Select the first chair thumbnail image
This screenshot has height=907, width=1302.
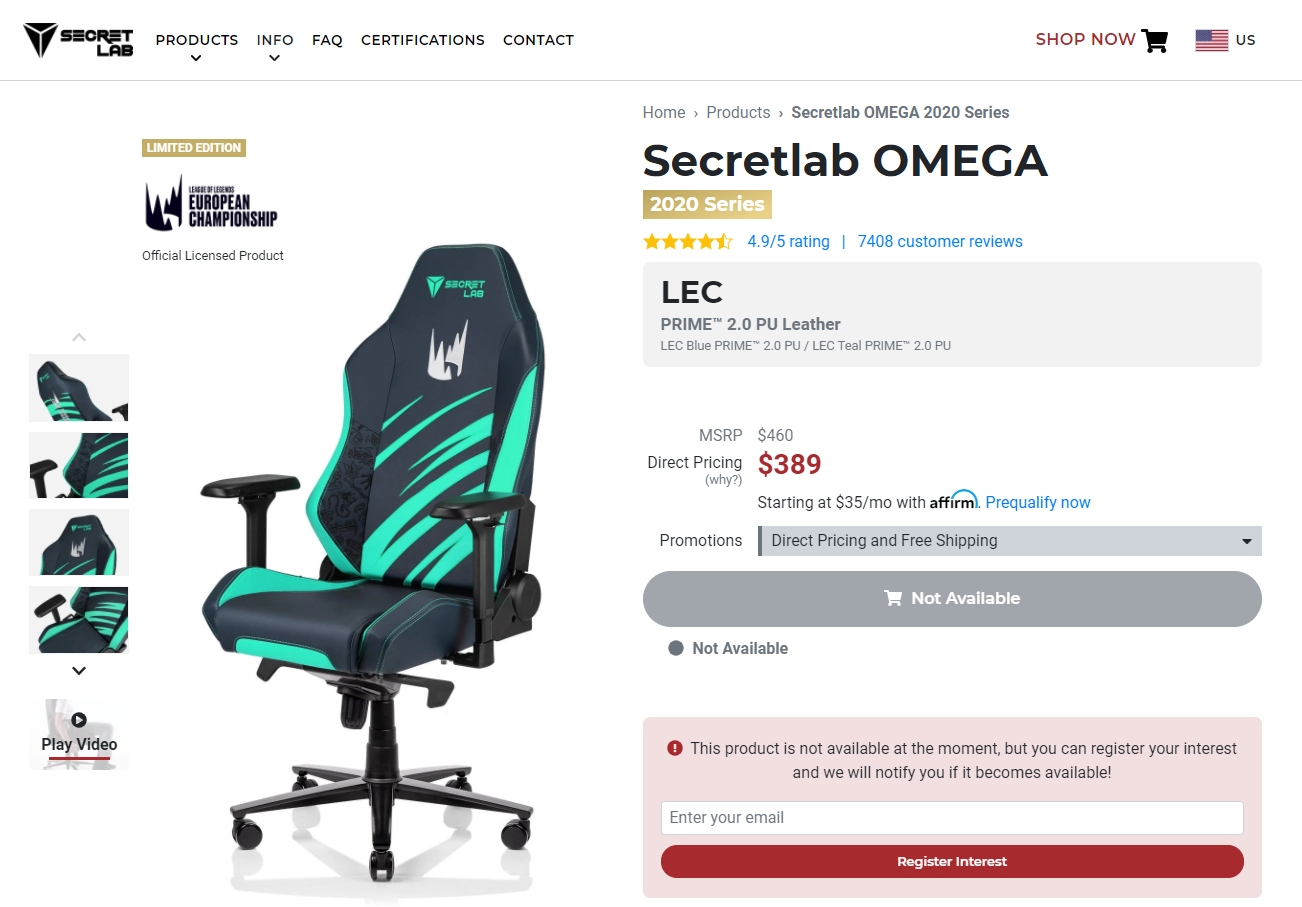(79, 388)
